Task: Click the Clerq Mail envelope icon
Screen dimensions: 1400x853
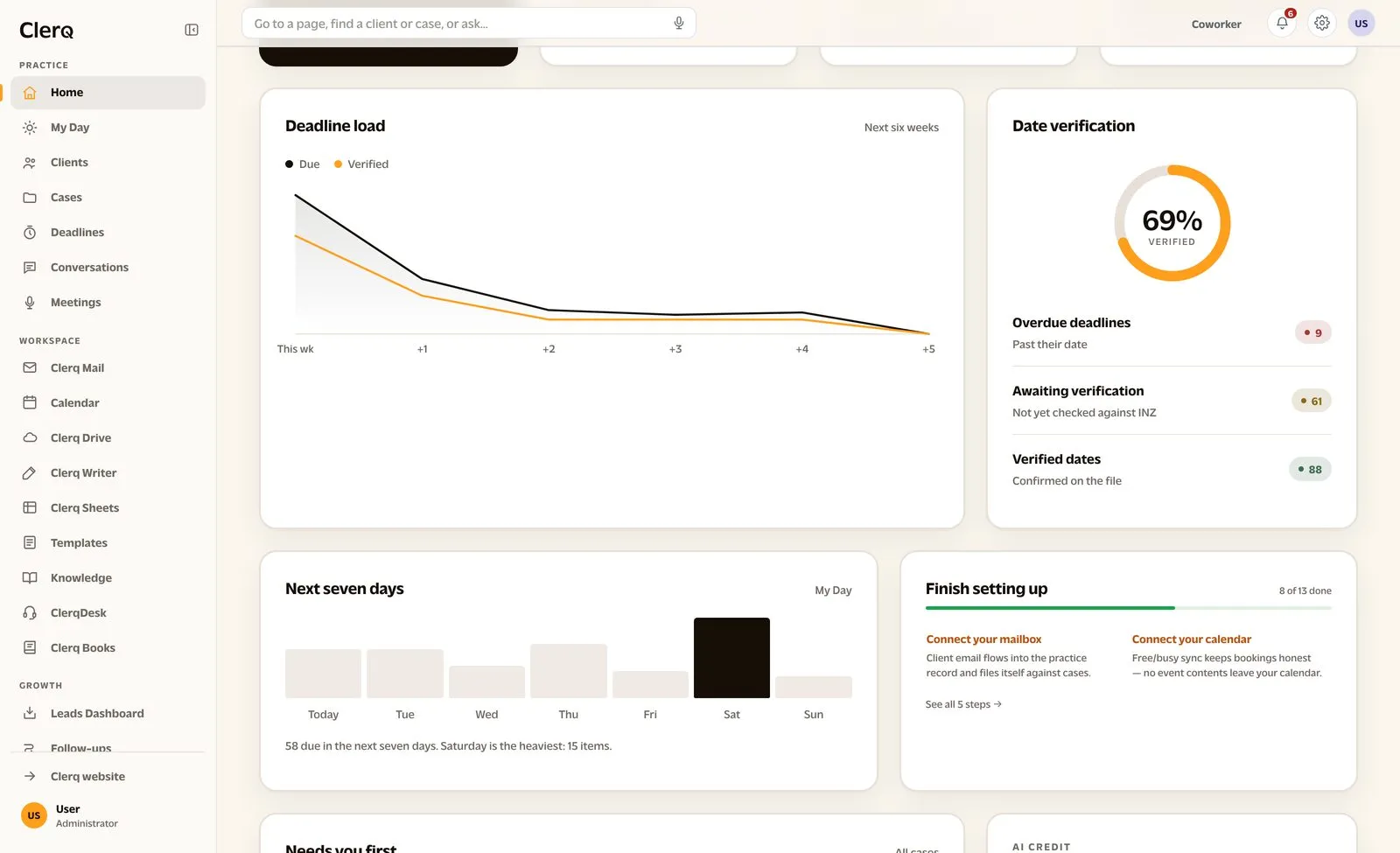Action: [x=30, y=368]
